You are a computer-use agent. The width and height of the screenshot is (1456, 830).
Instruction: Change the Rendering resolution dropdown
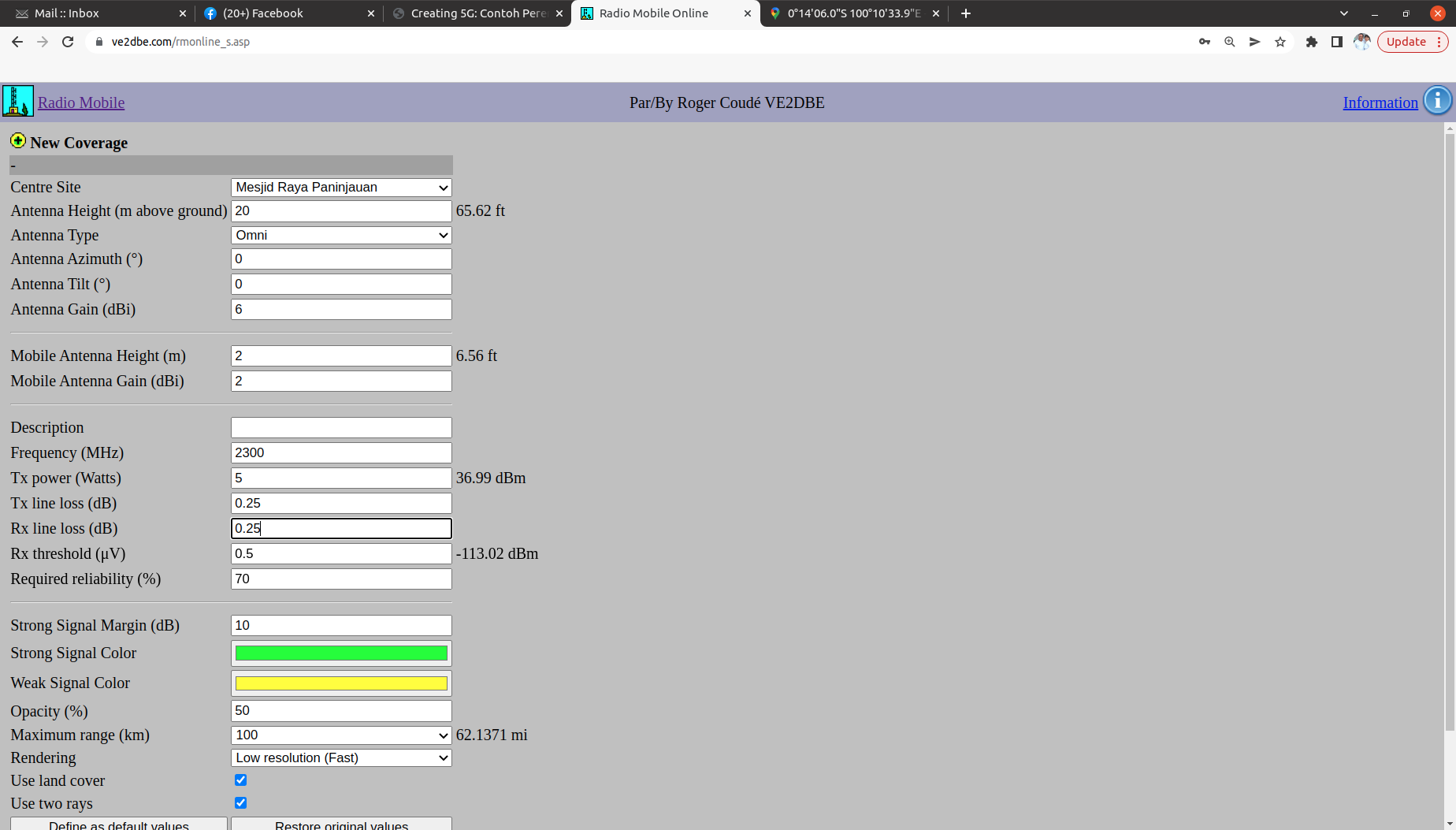[341, 757]
